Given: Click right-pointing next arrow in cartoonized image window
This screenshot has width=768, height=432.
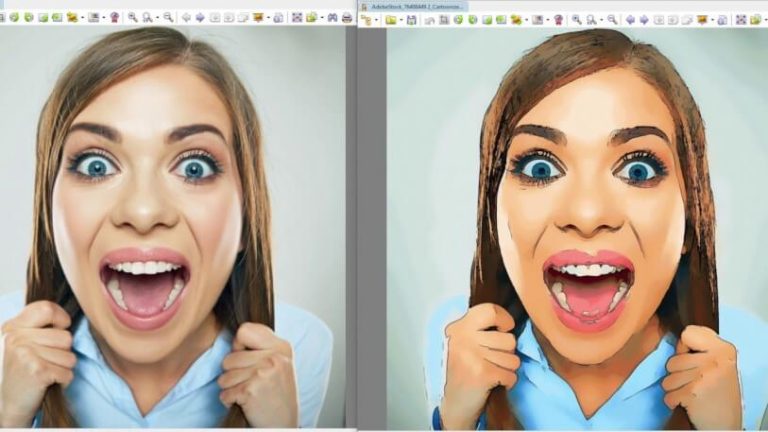Looking at the screenshot, I should click(644, 20).
